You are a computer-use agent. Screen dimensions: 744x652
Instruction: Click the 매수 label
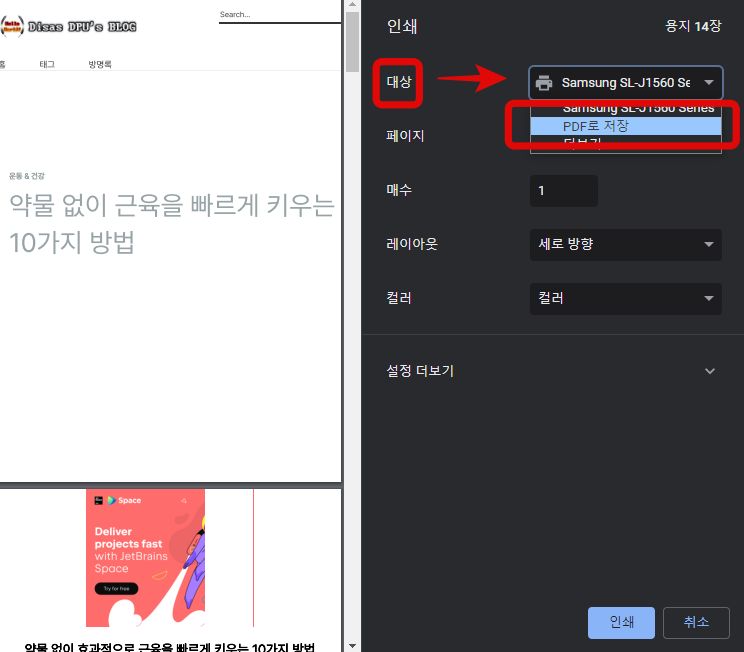(x=399, y=190)
